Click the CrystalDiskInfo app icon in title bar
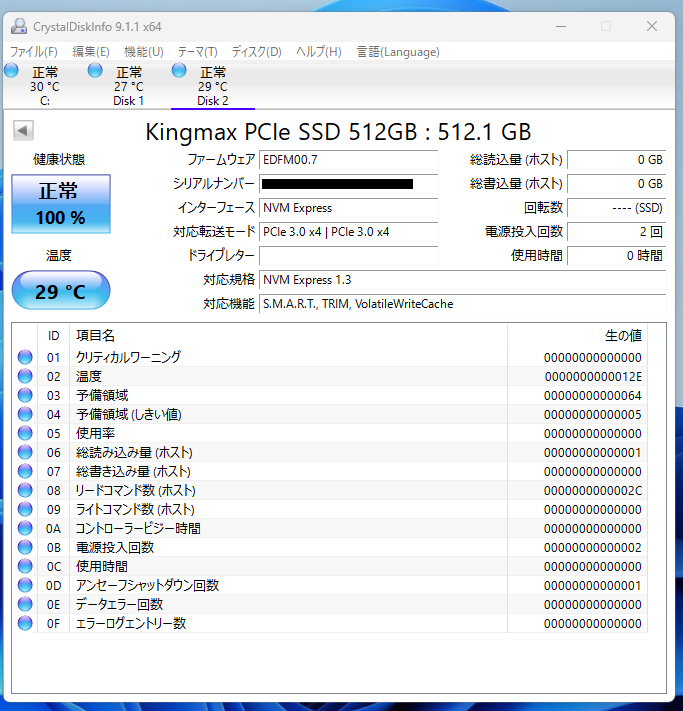Viewport: 683px width, 711px height. click(x=19, y=26)
